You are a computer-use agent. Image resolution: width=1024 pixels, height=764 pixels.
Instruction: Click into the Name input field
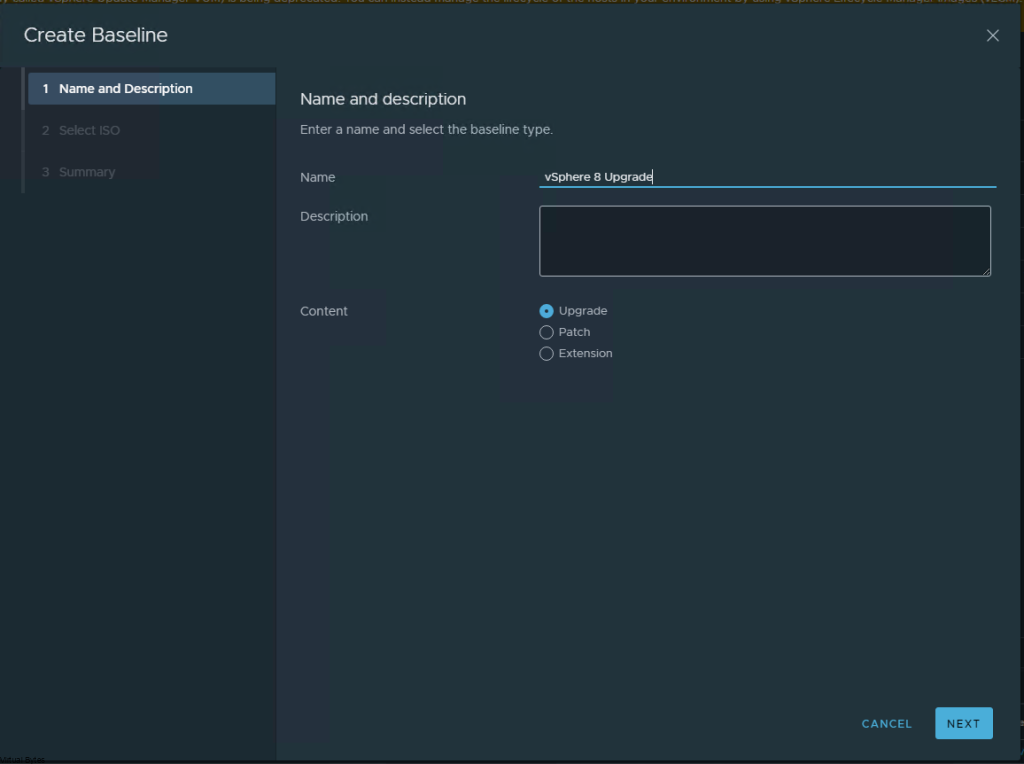[767, 177]
